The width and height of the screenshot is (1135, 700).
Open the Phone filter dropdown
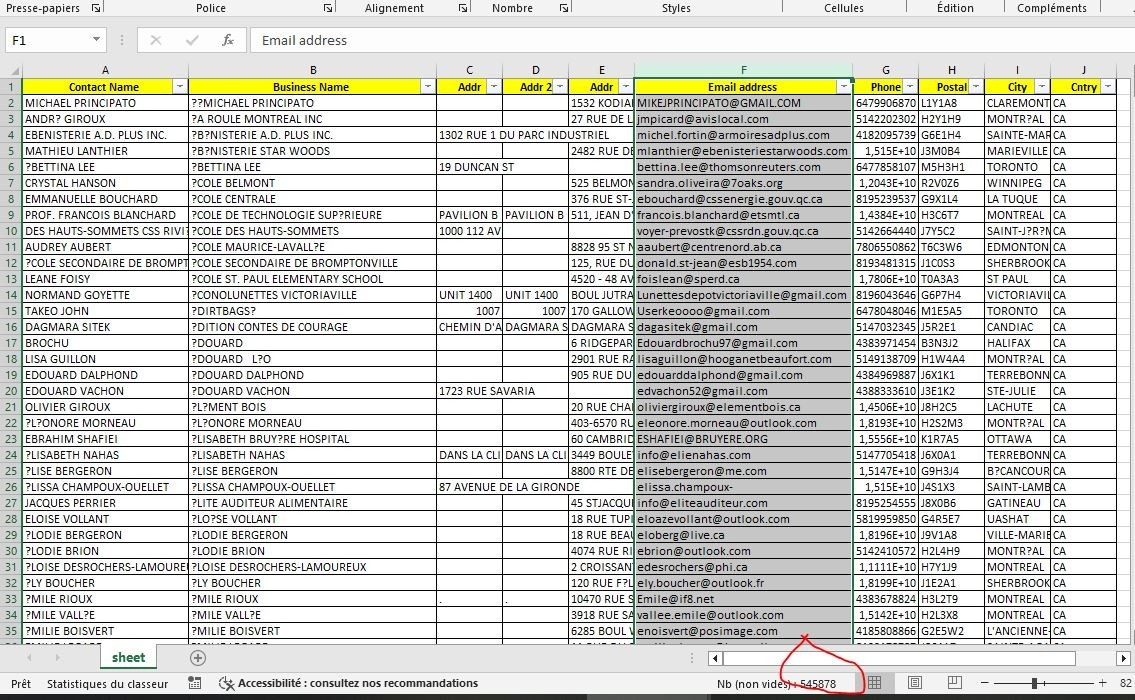click(910, 87)
